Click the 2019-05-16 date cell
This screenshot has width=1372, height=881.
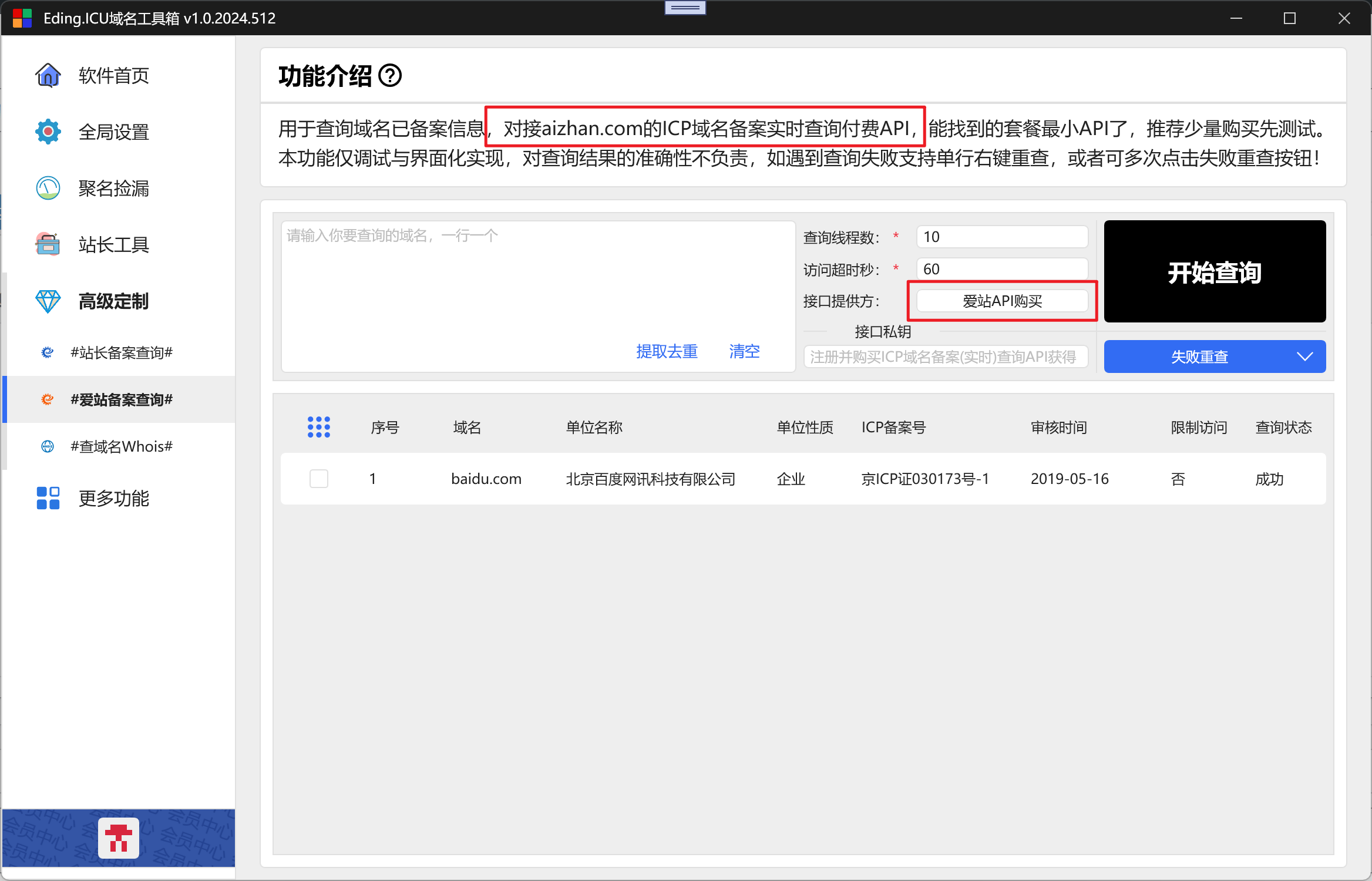pyautogui.click(x=1070, y=479)
